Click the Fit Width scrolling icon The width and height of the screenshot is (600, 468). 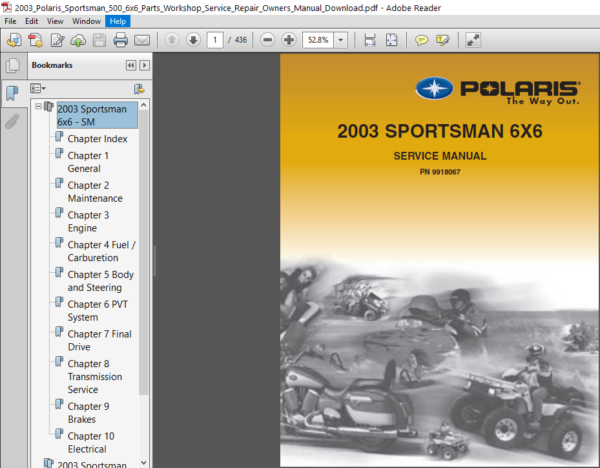coord(370,40)
